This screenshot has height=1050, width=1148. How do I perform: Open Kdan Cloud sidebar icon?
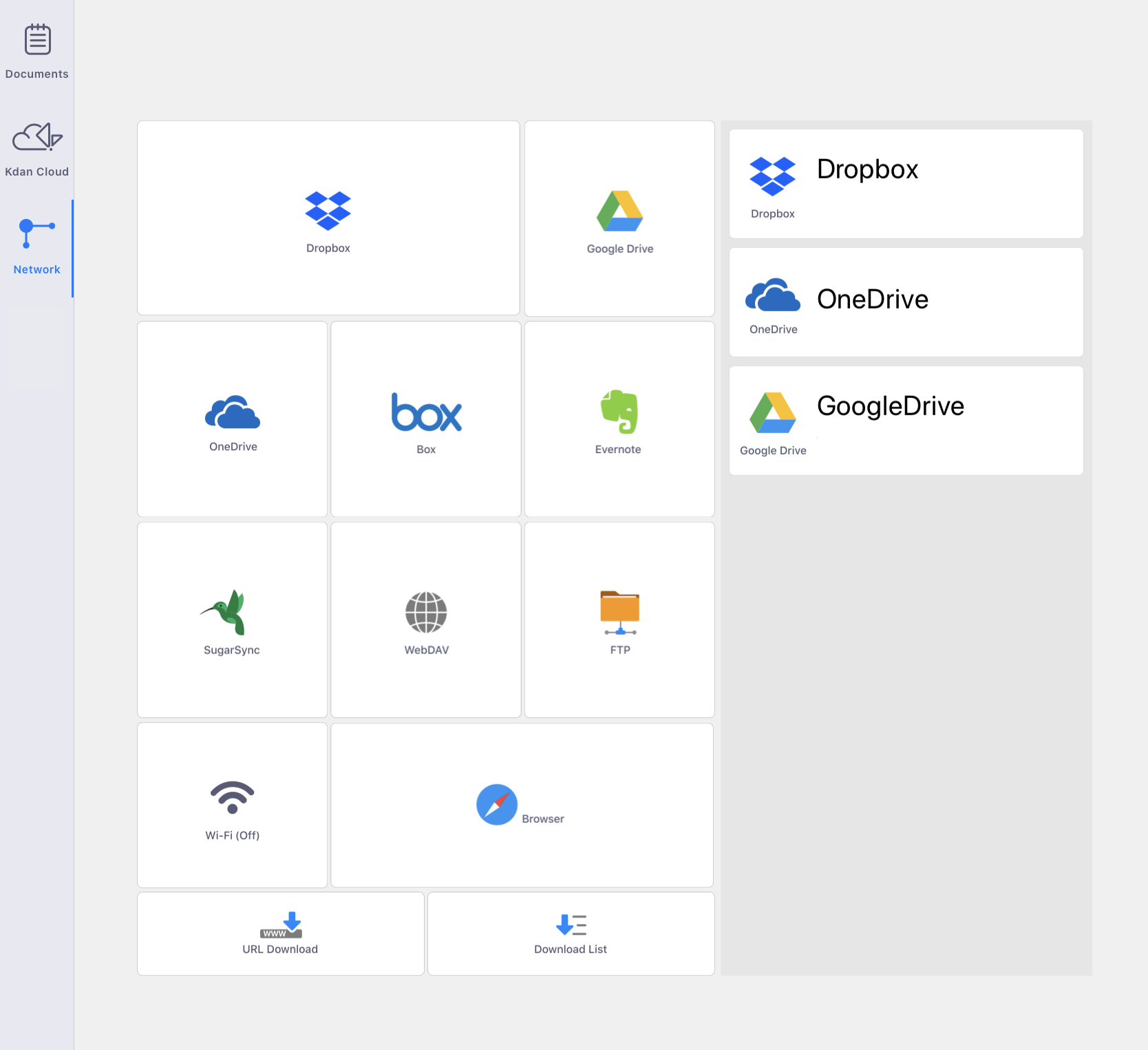pos(37,136)
